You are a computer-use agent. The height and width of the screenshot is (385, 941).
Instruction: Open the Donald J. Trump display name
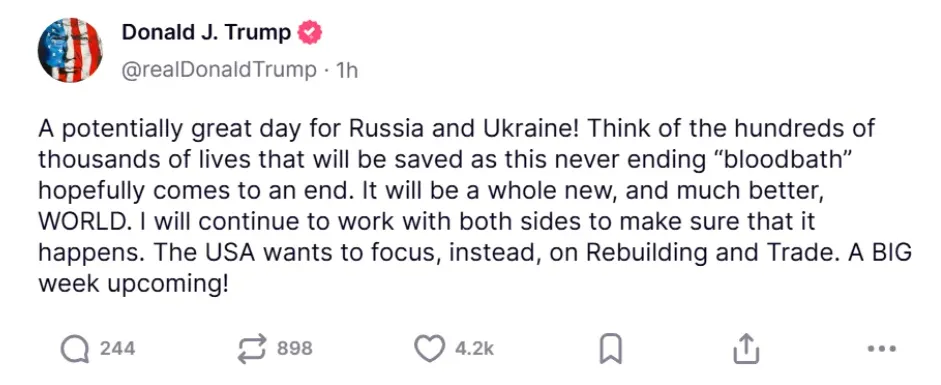[x=206, y=33]
